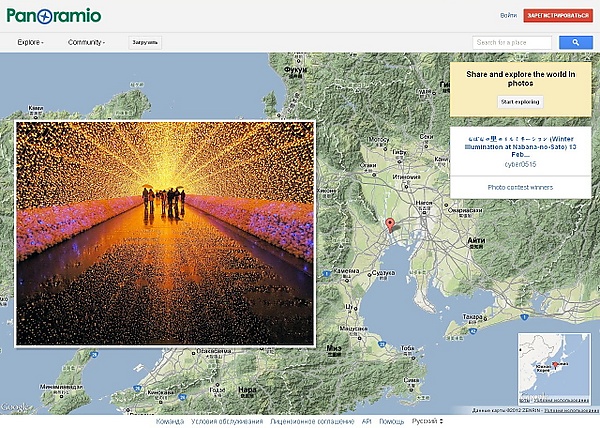Open the Photo contest winners link

[x=519, y=187]
